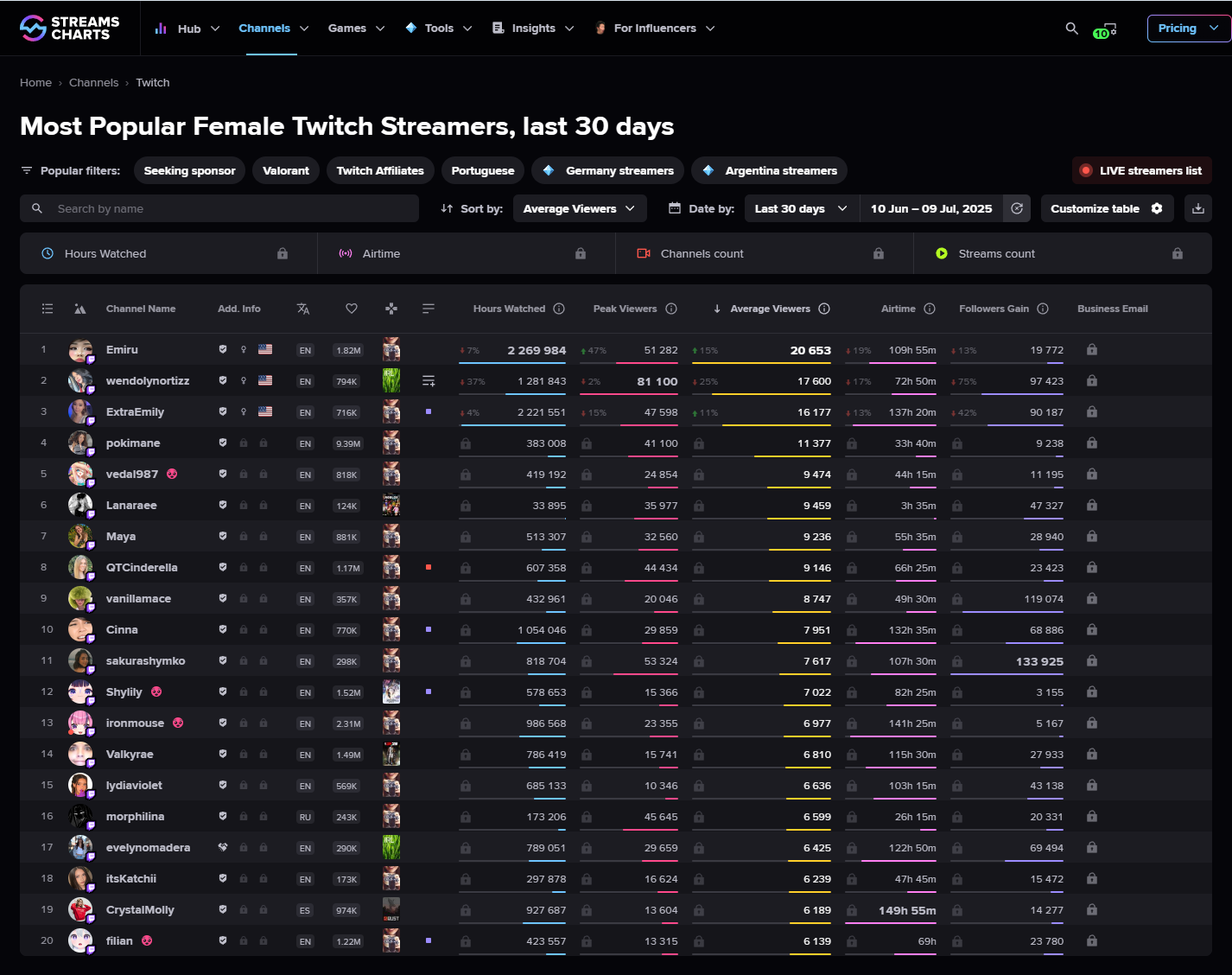This screenshot has height=975, width=1232.
Task: Click the VTuber icon next to vedal987
Action: pos(172,474)
